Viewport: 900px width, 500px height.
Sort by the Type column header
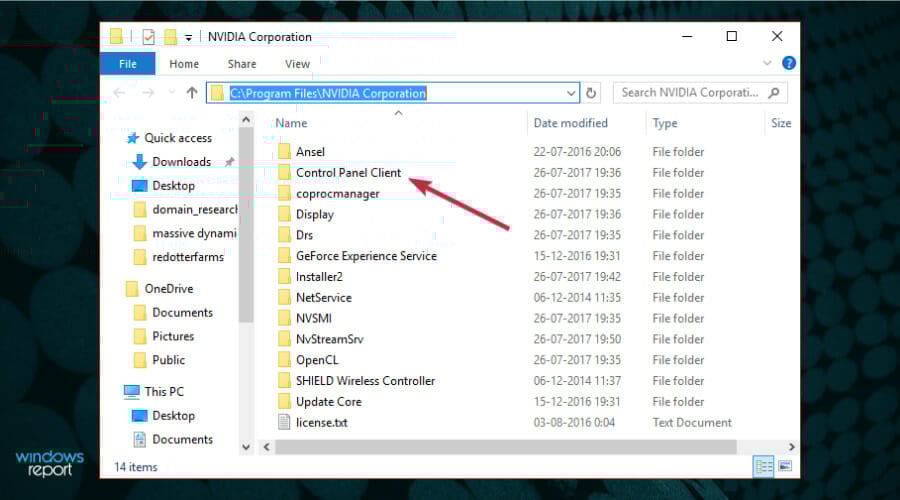click(665, 123)
